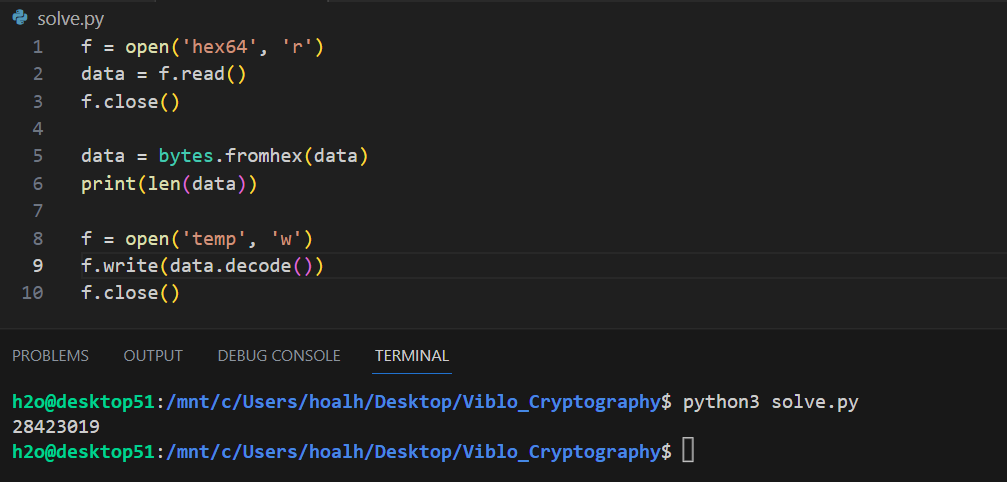Click line number 10 in the gutter
This screenshot has width=1007, height=482.
[x=32, y=293]
